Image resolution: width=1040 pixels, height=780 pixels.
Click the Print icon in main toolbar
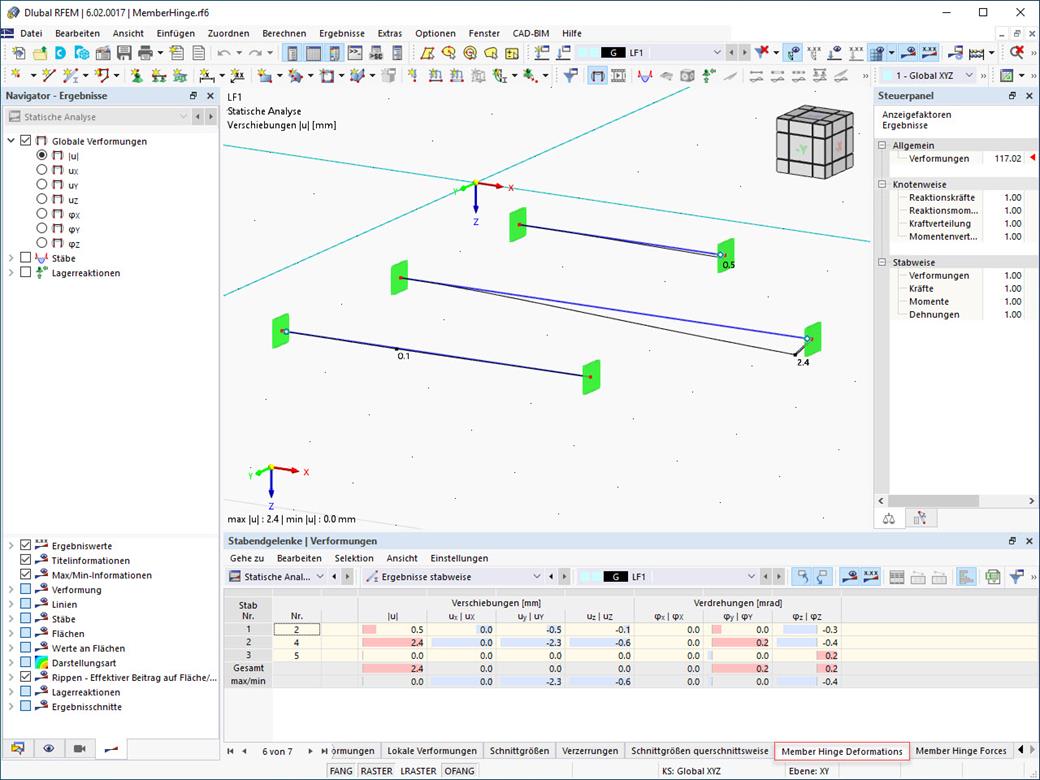(145, 52)
